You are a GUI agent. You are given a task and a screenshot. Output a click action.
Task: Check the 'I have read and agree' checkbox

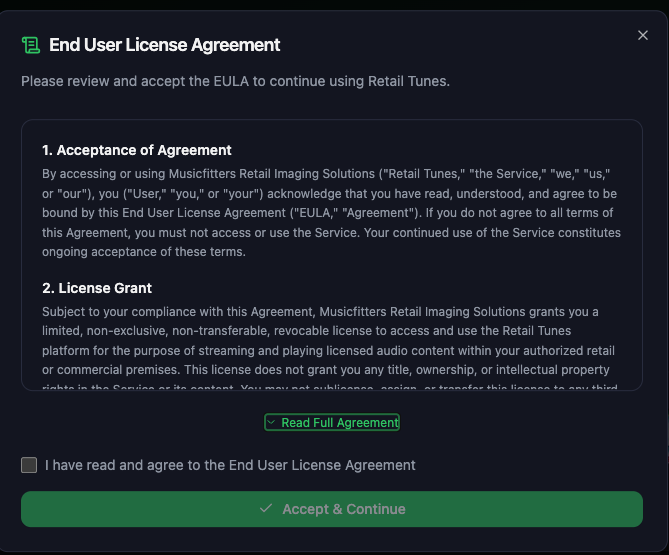point(29,465)
